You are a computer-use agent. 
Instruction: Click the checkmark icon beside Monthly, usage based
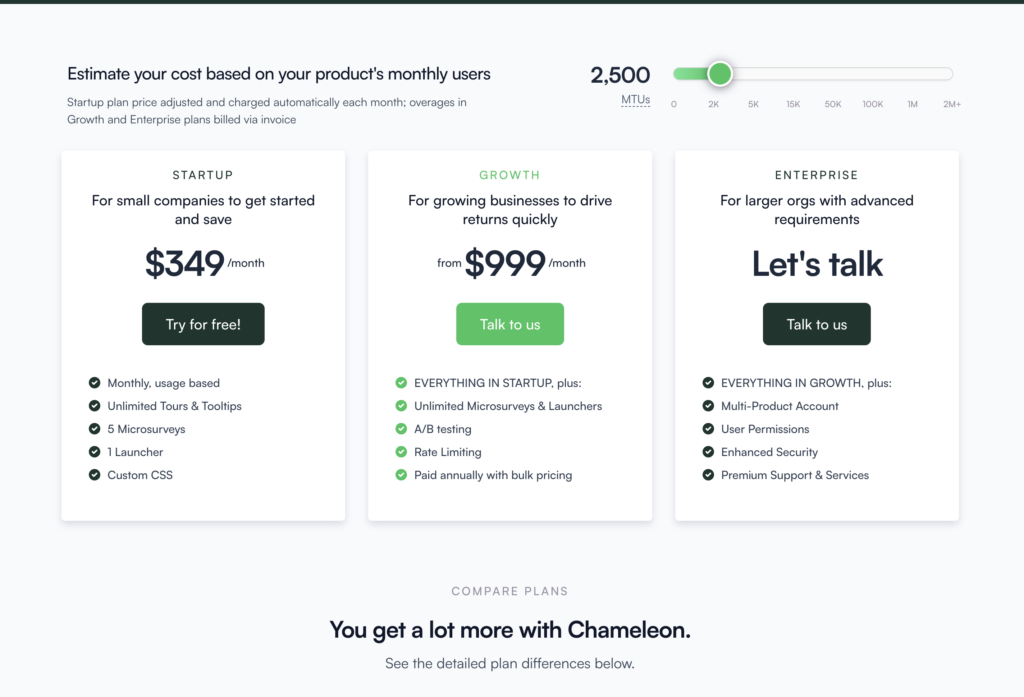click(x=95, y=383)
